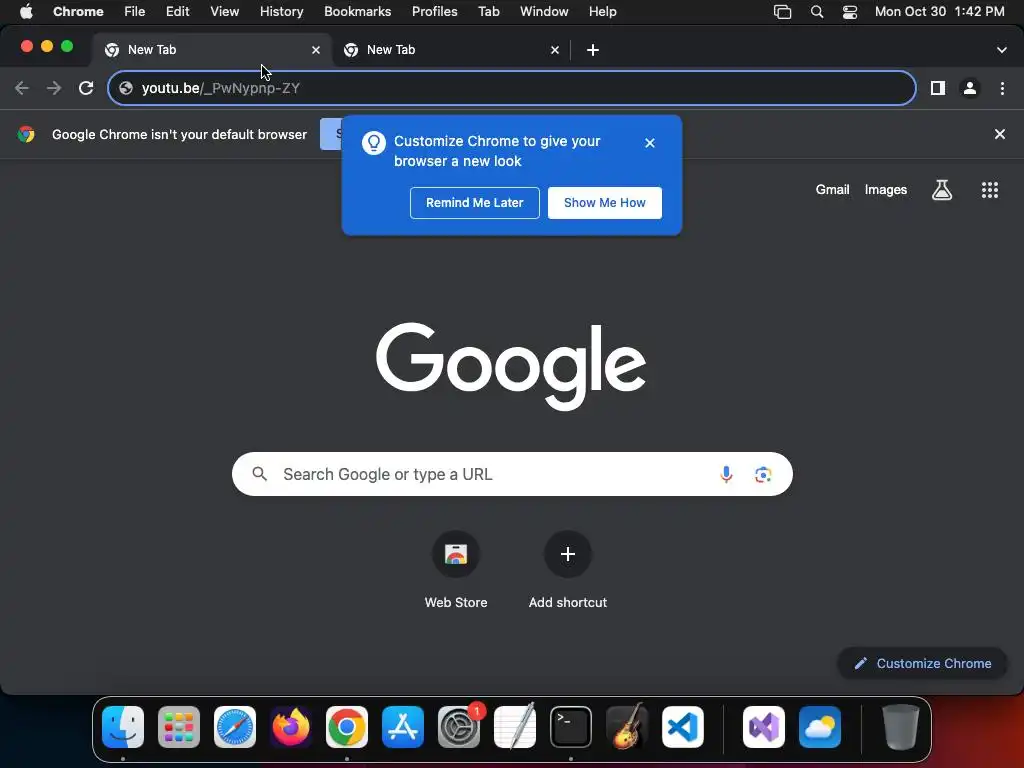Open Safari from the Dock
Viewport: 1024px width, 768px height.
pos(234,727)
